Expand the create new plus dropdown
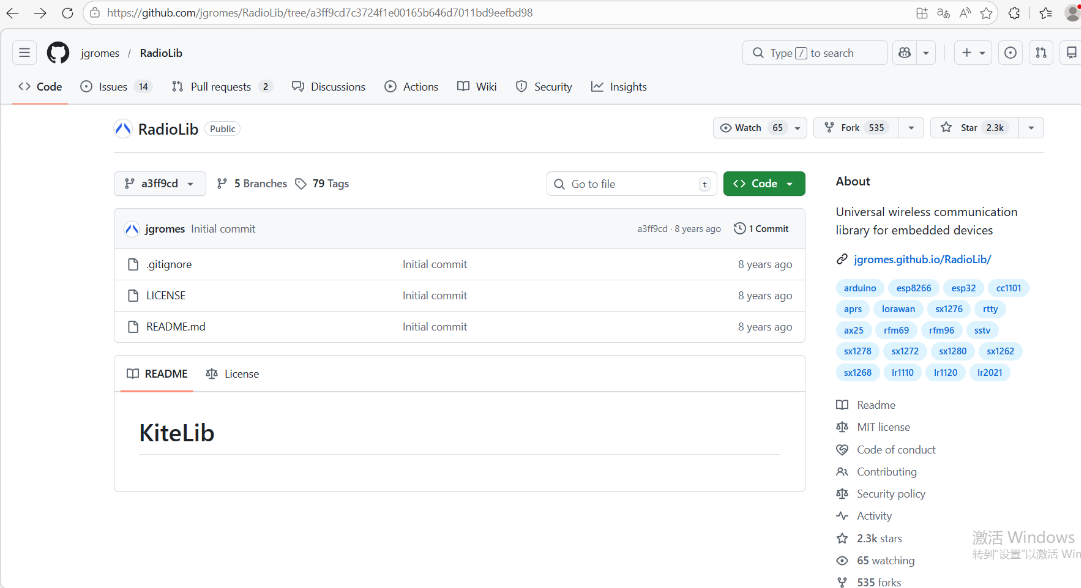This screenshot has width=1081, height=588. (973, 53)
